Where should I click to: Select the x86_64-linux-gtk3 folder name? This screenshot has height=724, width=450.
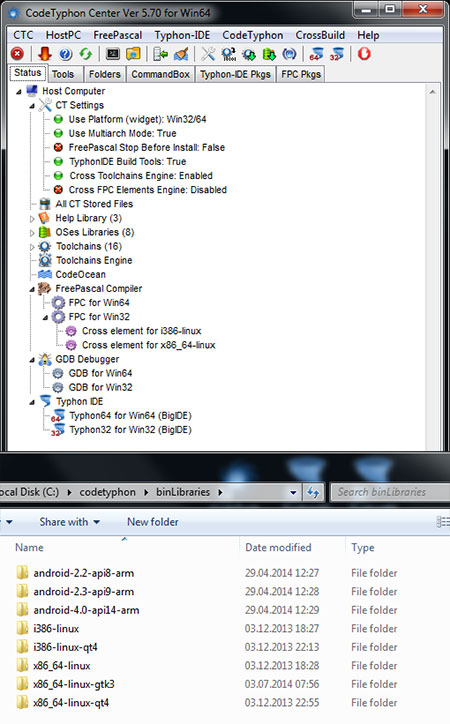(x=74, y=684)
